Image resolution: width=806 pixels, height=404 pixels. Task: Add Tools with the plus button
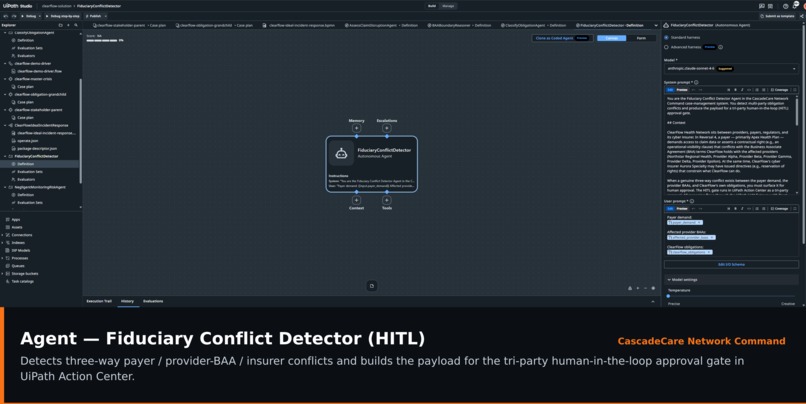387,200
